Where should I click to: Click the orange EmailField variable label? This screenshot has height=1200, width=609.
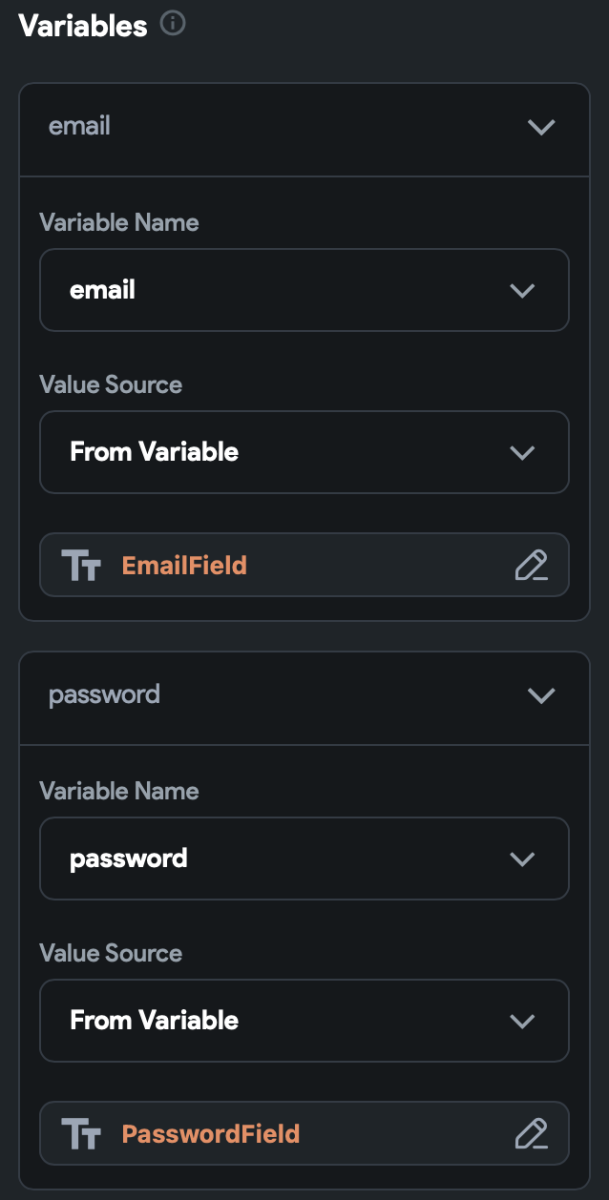point(184,566)
